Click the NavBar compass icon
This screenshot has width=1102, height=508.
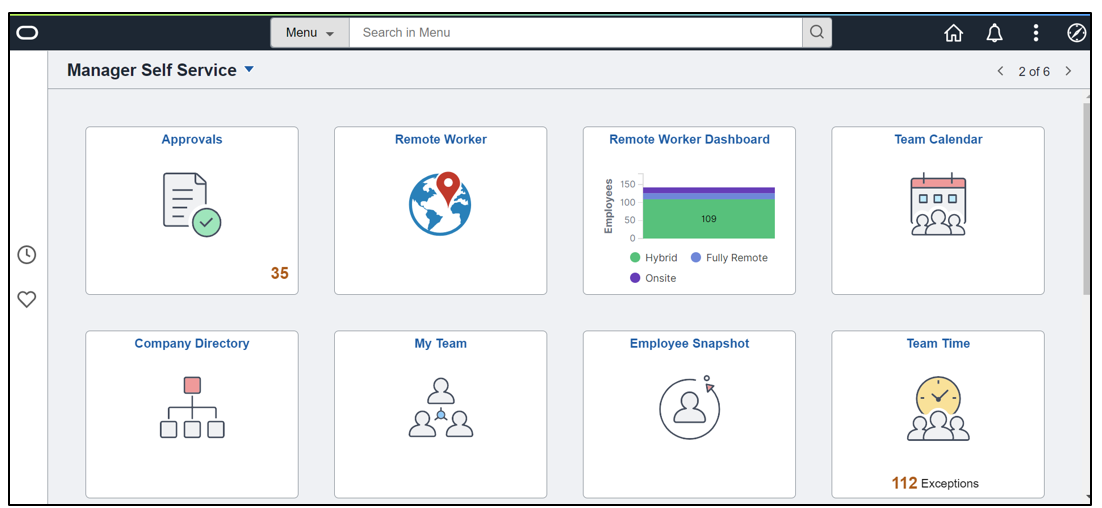click(1076, 33)
